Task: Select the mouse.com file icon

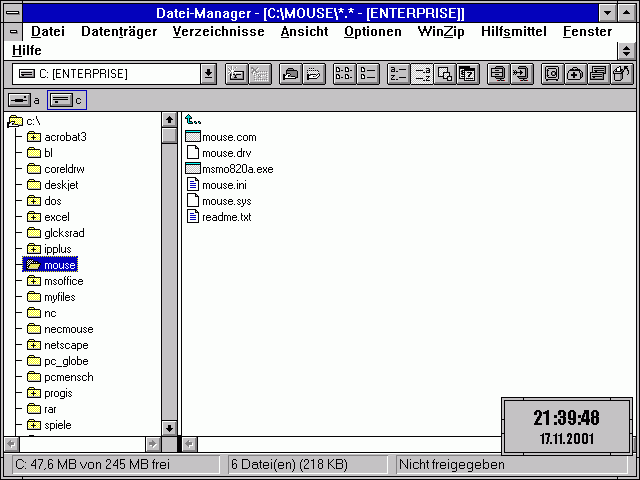Action: [x=193, y=137]
